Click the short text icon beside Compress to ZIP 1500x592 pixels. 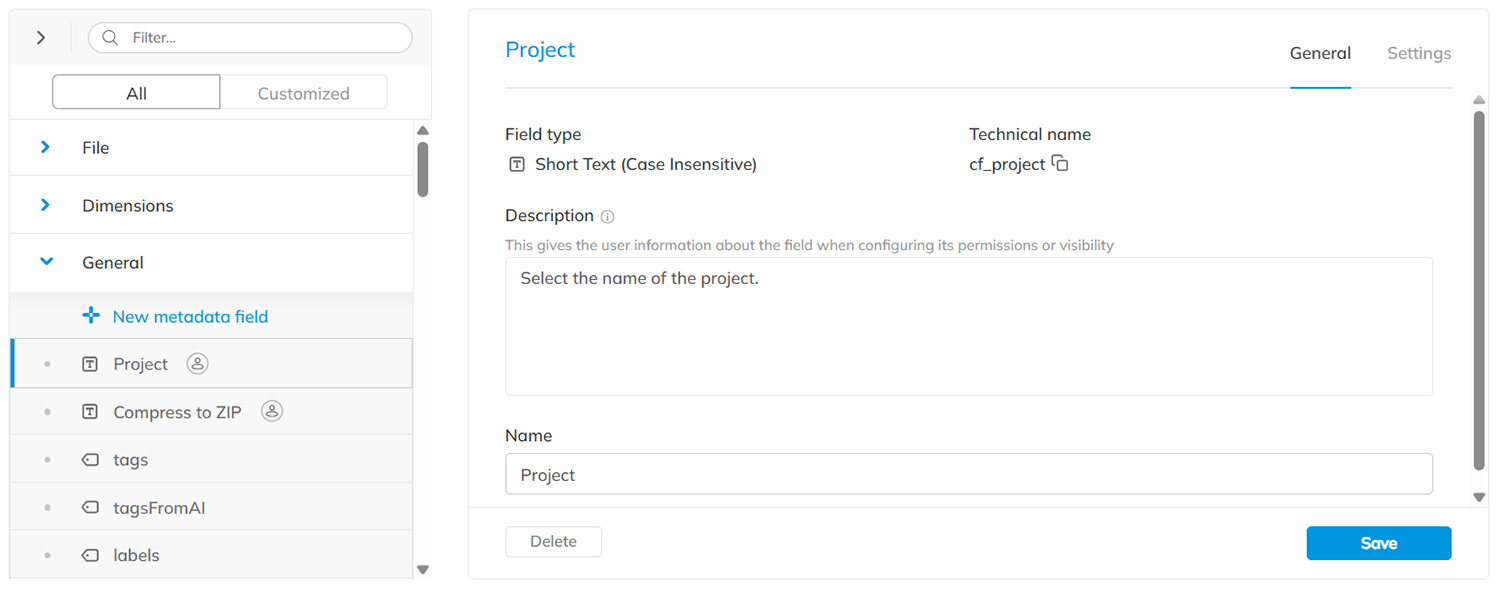(x=89, y=410)
